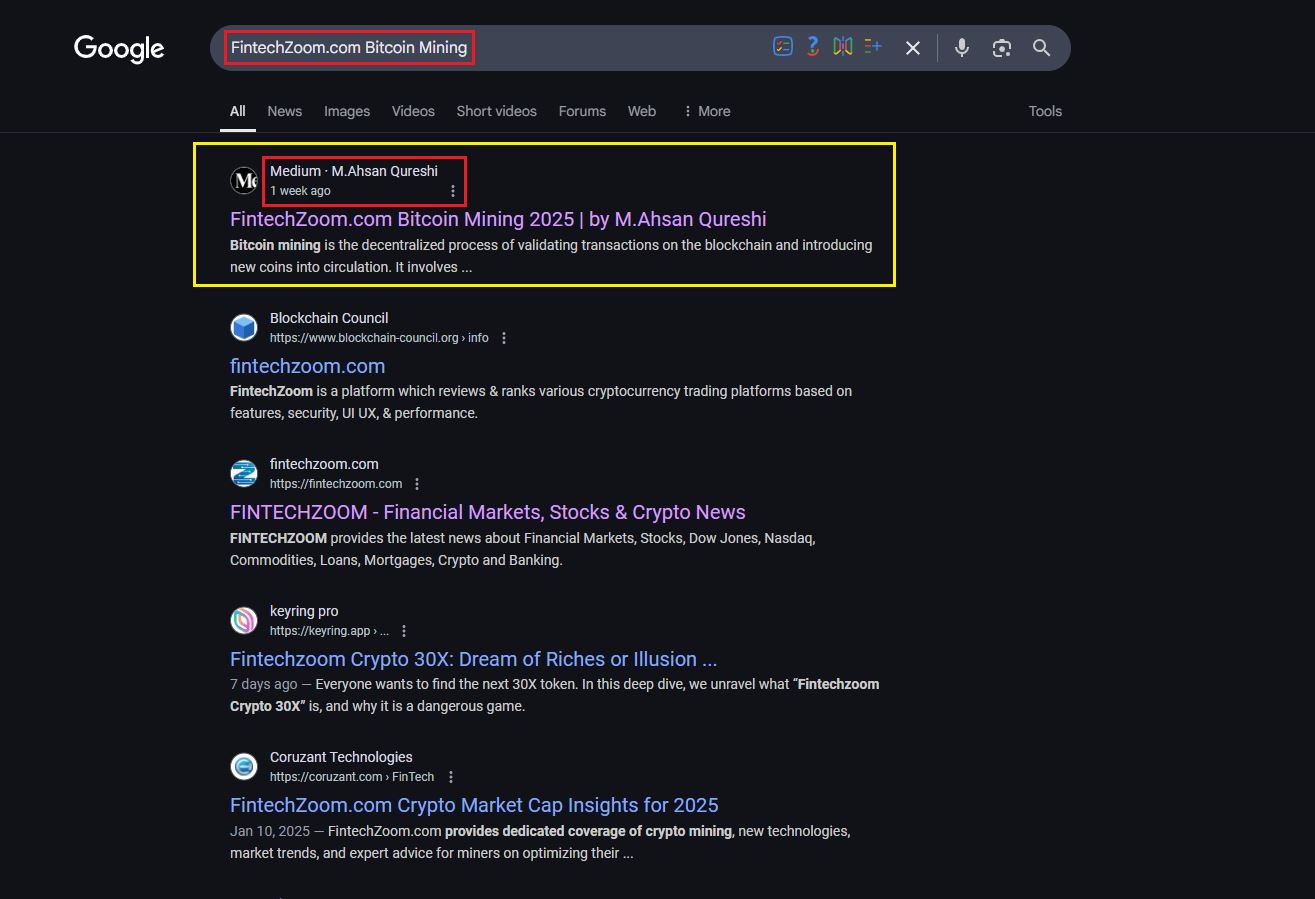Open three-dot menu for Blockchain Council result

[x=504, y=338]
